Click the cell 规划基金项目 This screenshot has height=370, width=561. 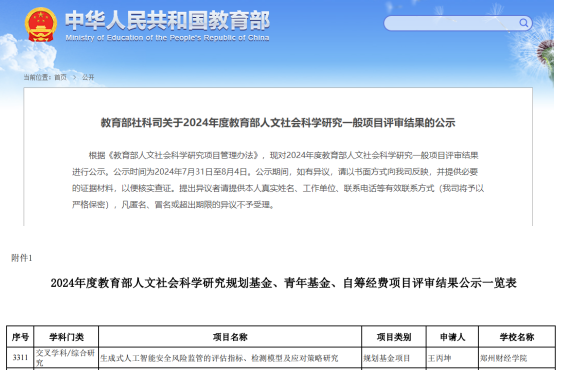point(394,358)
